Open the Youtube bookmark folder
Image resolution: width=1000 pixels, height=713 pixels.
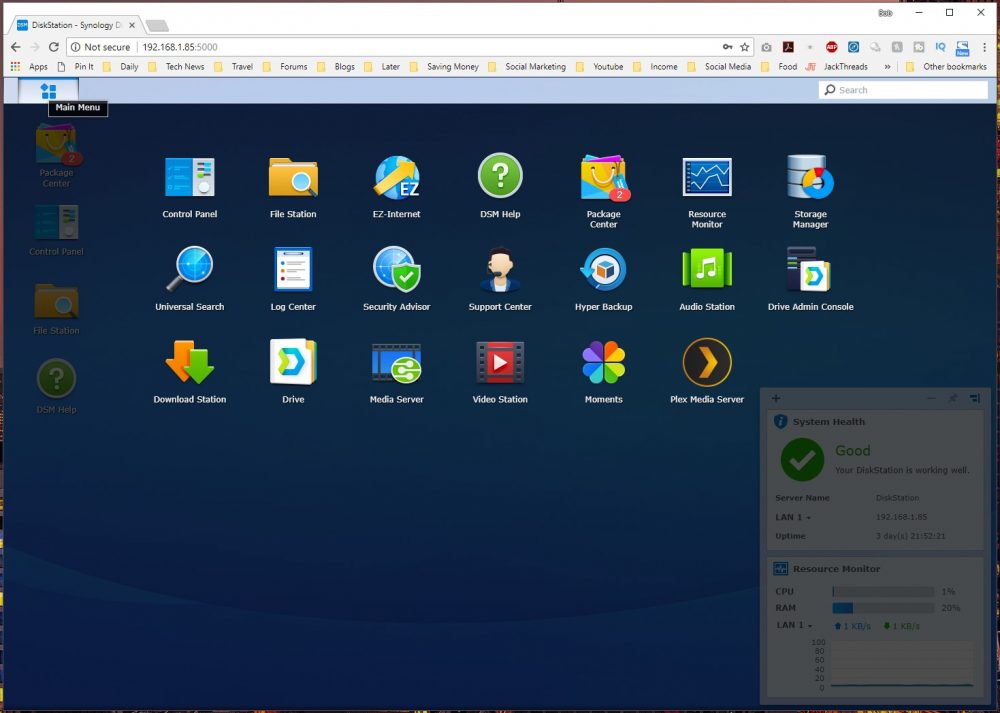600,66
